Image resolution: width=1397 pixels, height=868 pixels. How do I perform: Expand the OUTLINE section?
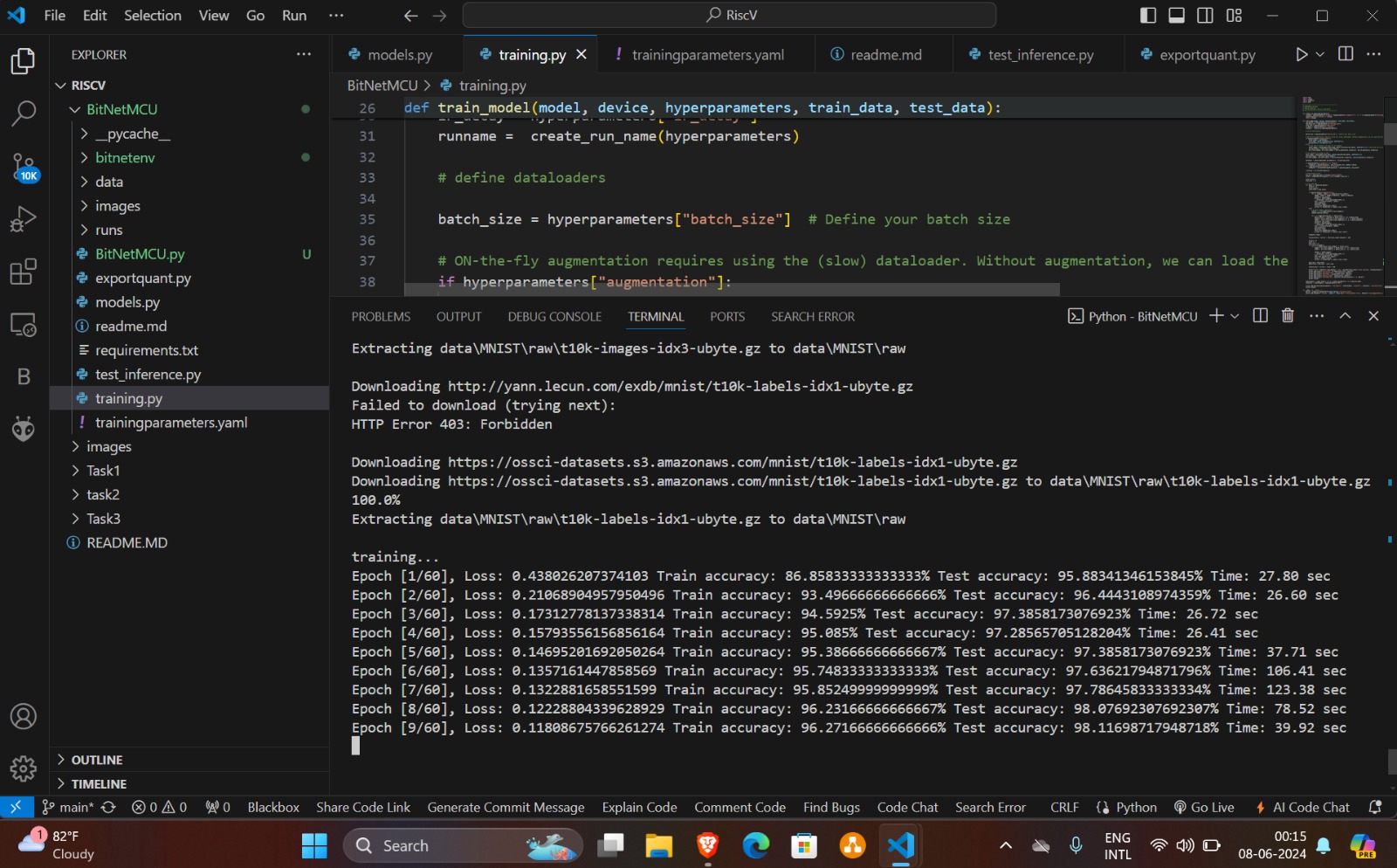[96, 760]
